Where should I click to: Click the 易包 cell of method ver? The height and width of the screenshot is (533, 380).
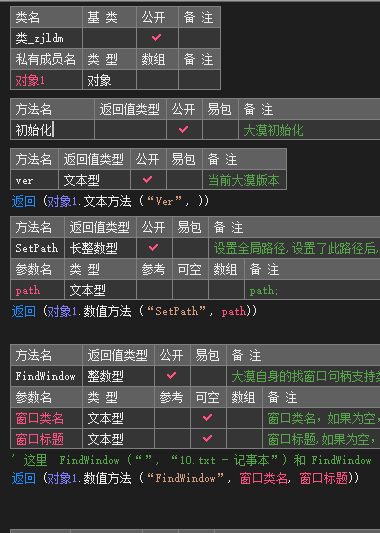click(x=184, y=180)
